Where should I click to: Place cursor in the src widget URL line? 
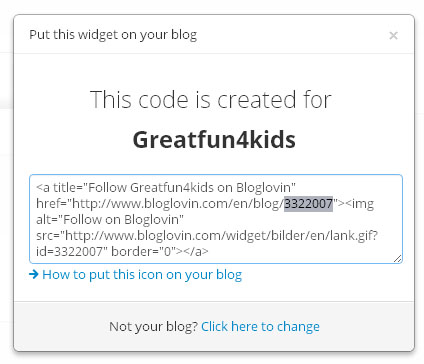[207, 236]
